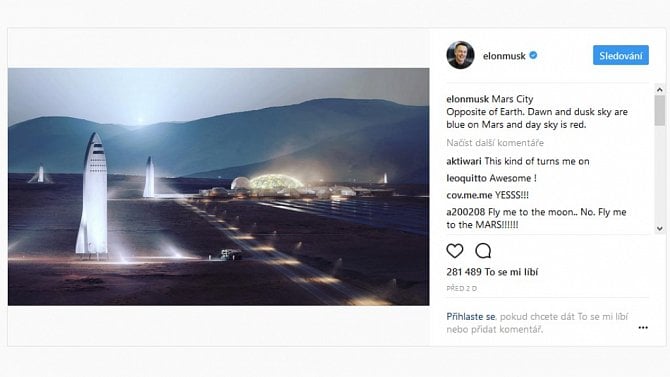Click the verified badge next to elonmusk
Image resolution: width=670 pixels, height=377 pixels.
tap(533, 56)
